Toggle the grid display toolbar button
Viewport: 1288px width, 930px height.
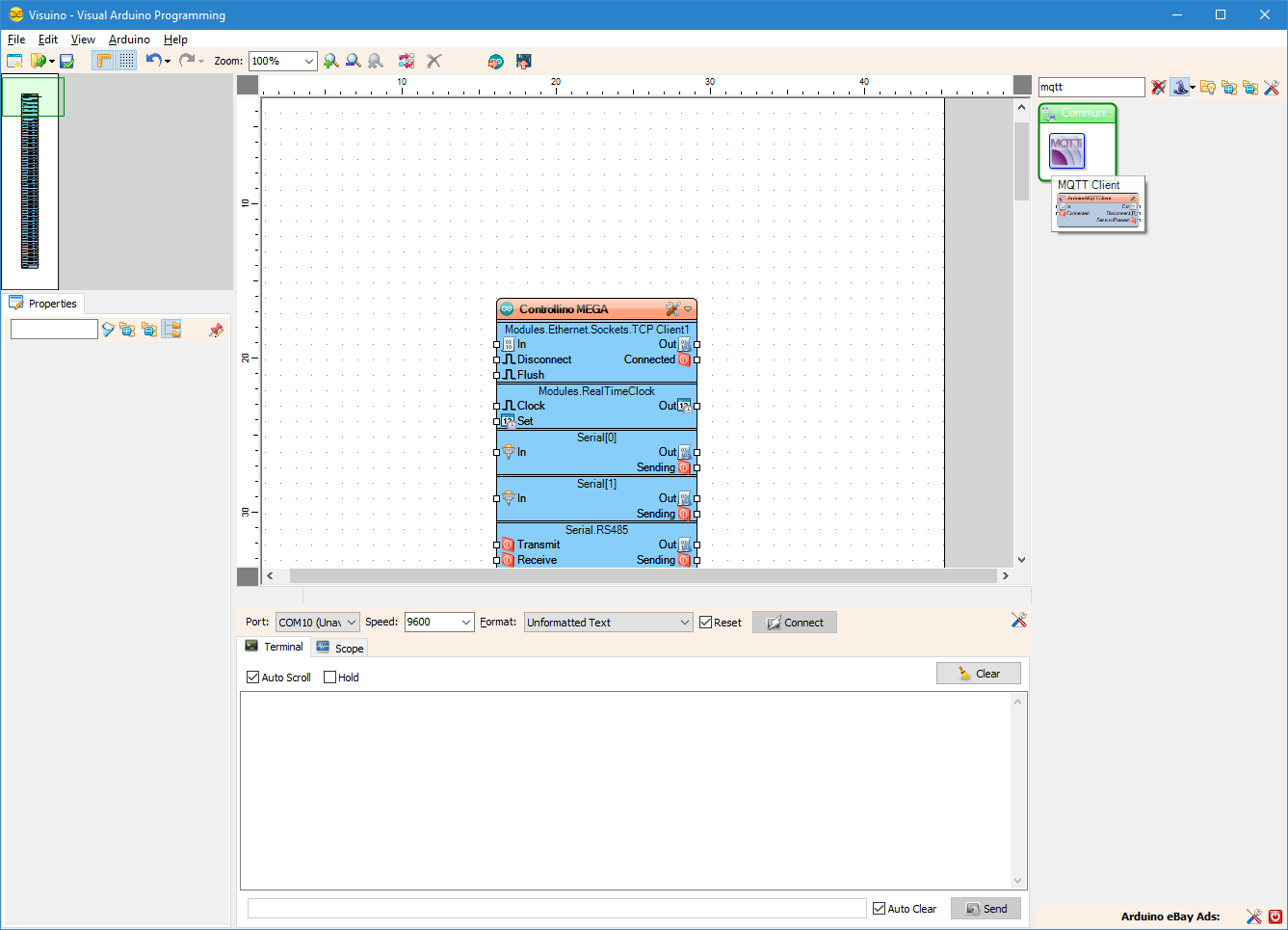pyautogui.click(x=126, y=61)
